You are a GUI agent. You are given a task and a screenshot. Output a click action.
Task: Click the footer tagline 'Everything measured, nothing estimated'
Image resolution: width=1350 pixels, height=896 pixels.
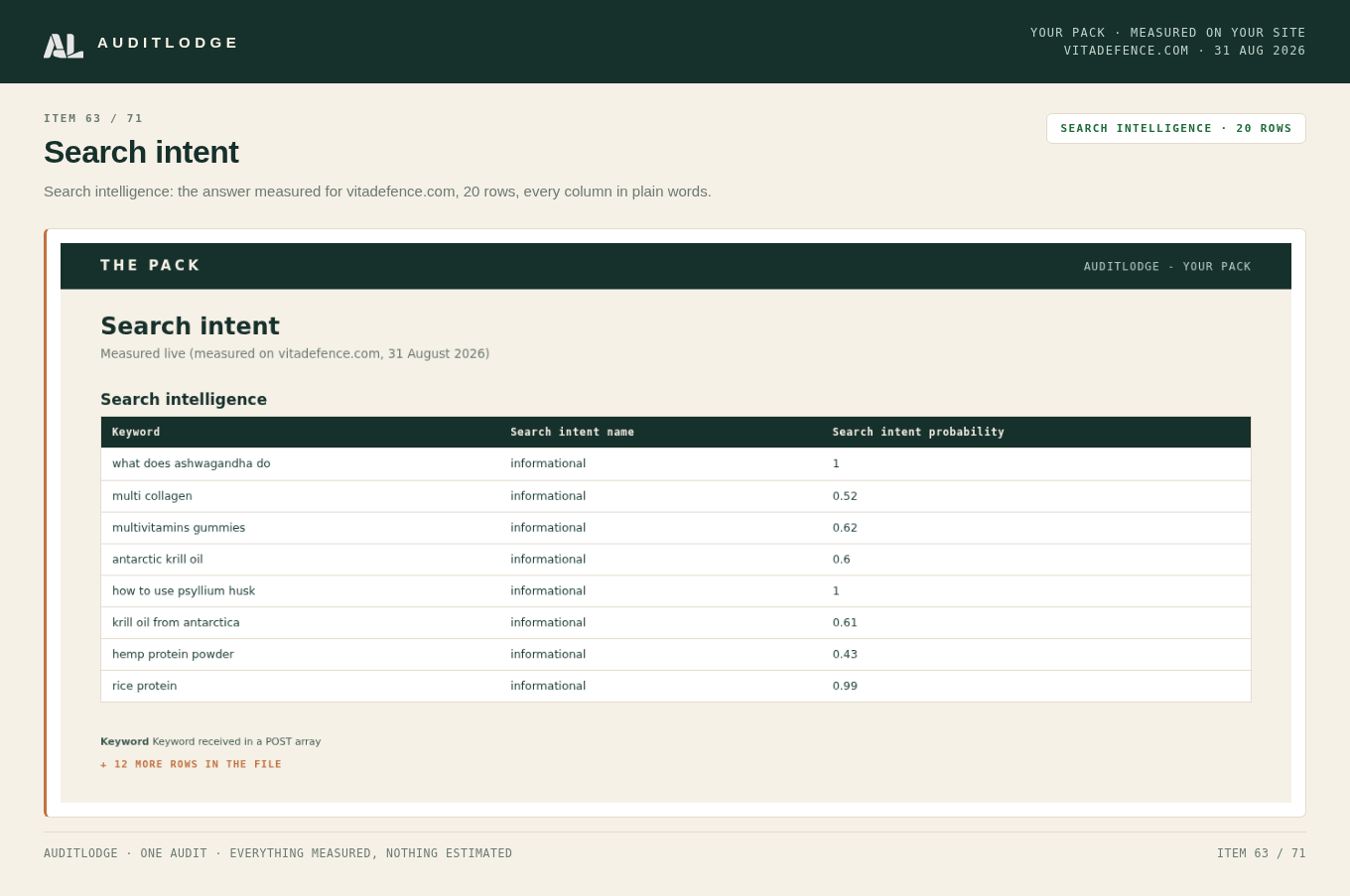(371, 853)
